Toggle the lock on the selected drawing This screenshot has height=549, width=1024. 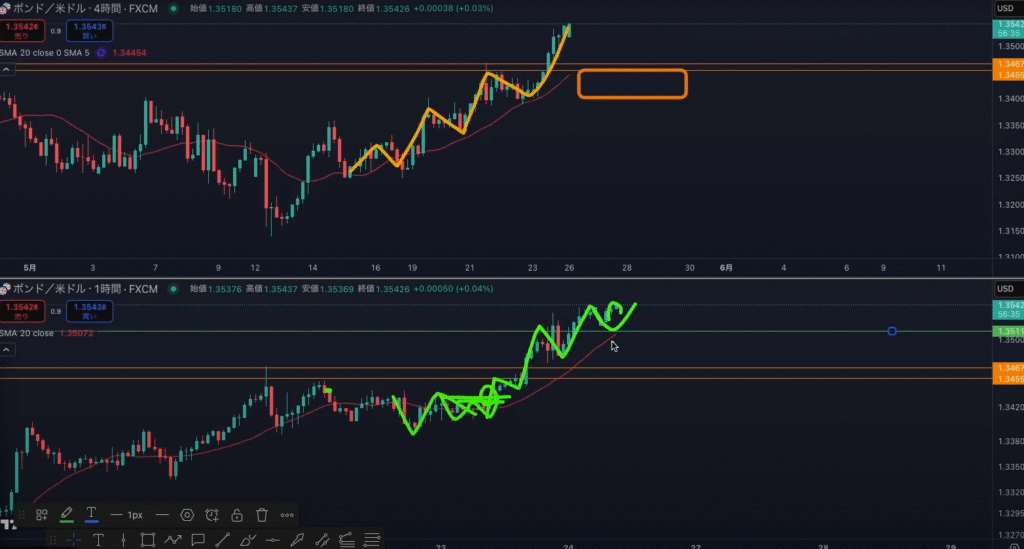237,515
